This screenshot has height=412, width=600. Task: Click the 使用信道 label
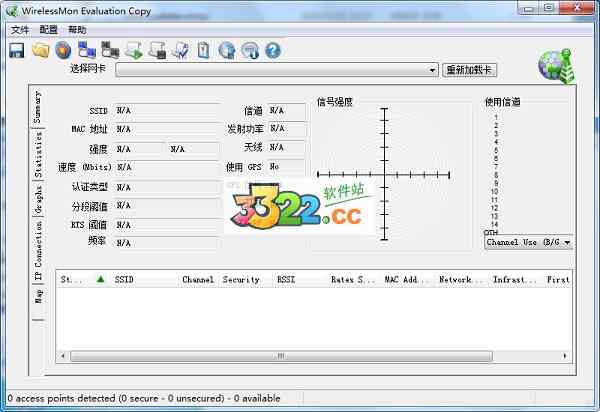[x=502, y=102]
